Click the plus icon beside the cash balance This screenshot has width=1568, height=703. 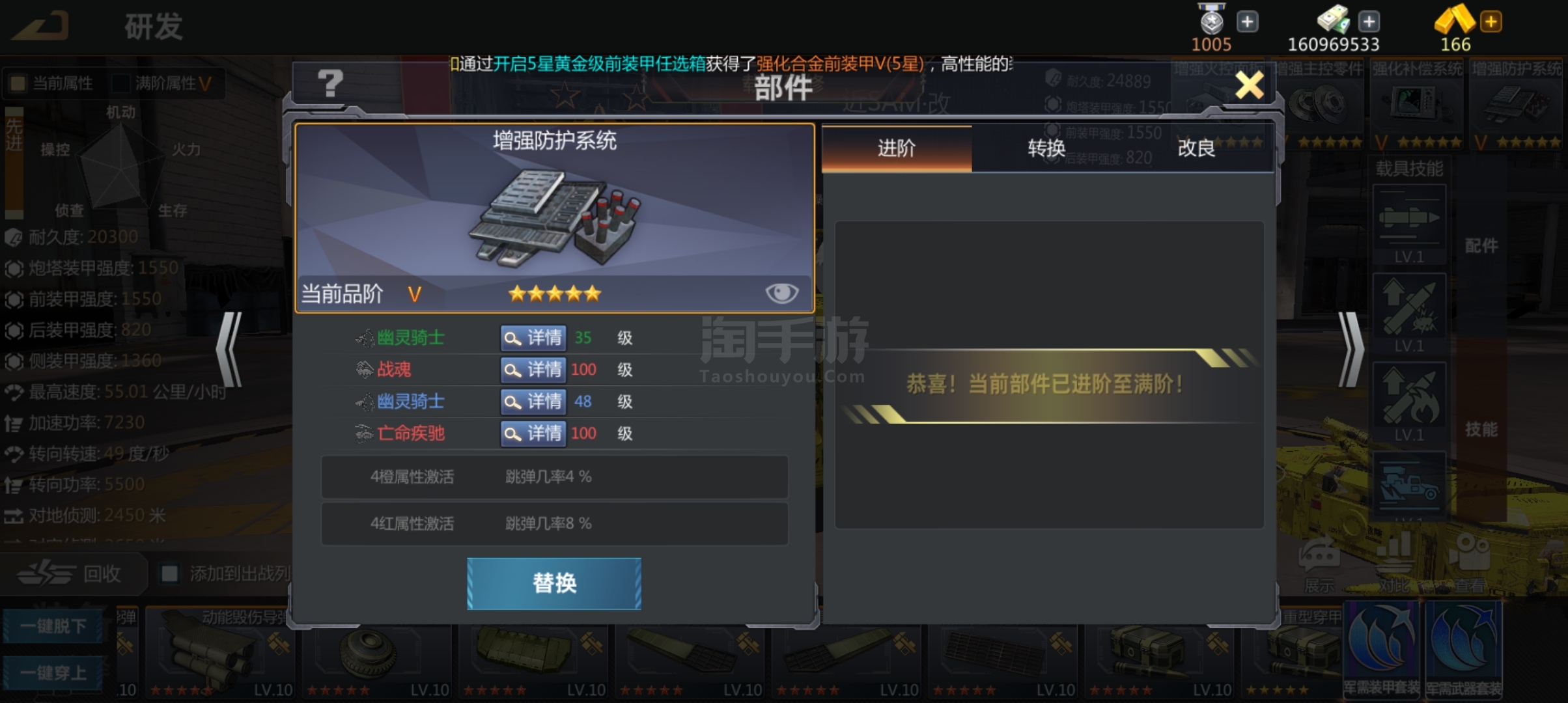point(1369,21)
